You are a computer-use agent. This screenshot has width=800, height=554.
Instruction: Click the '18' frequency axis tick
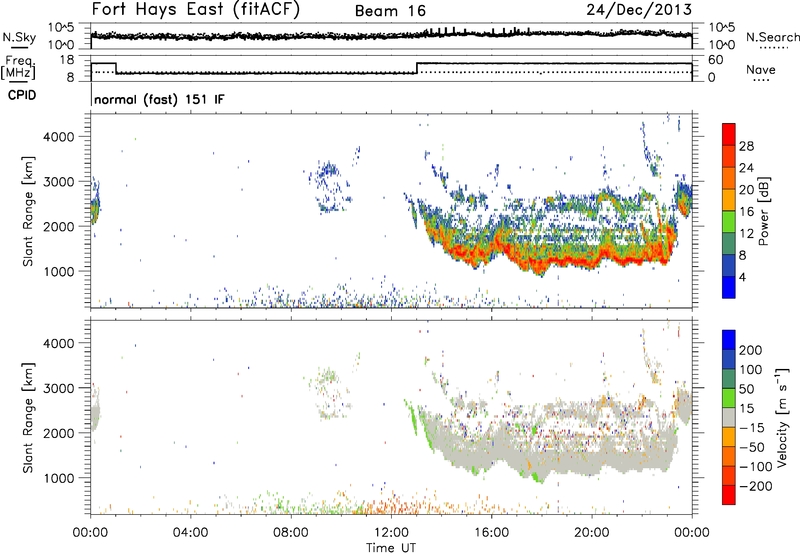click(66, 60)
